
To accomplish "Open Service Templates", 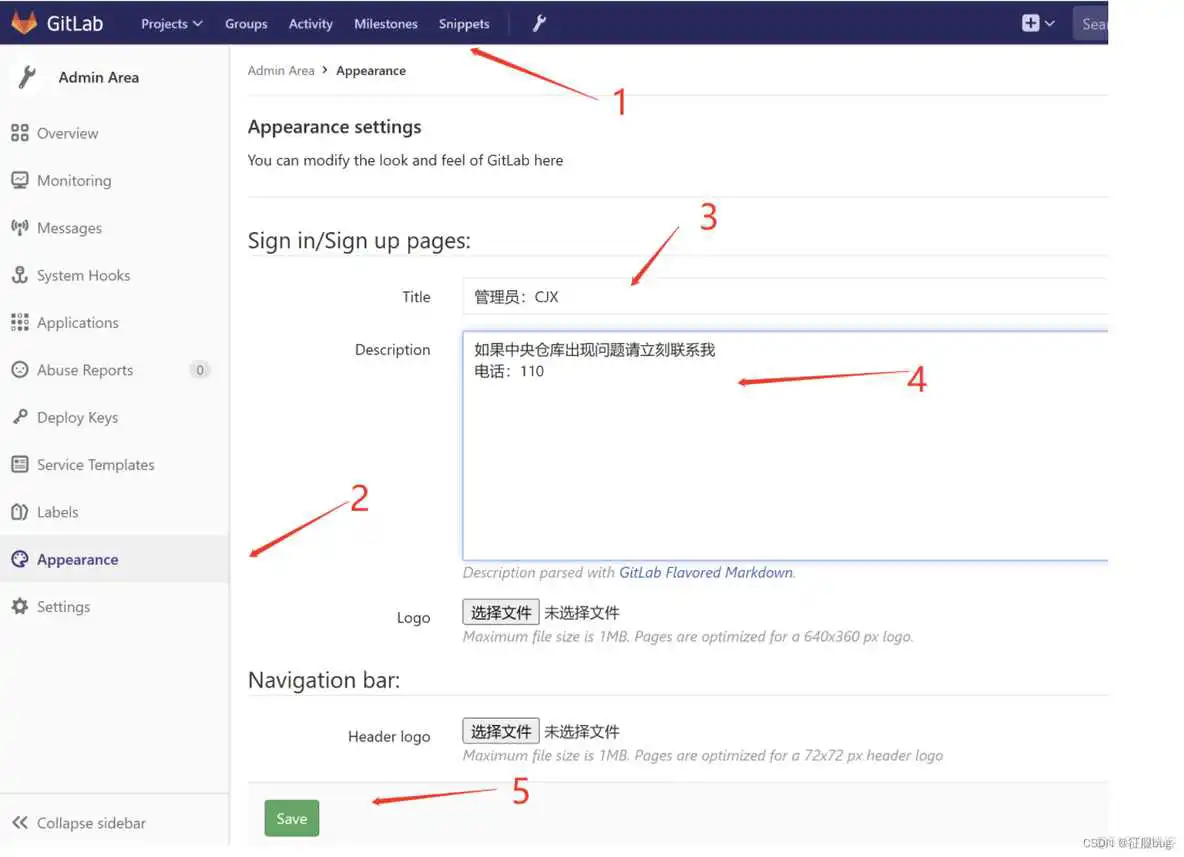I will 95,464.
